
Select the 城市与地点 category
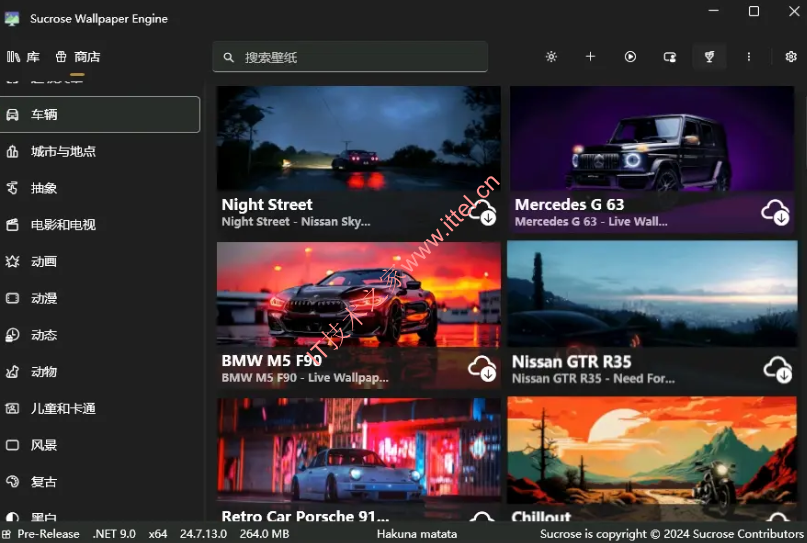100,151
